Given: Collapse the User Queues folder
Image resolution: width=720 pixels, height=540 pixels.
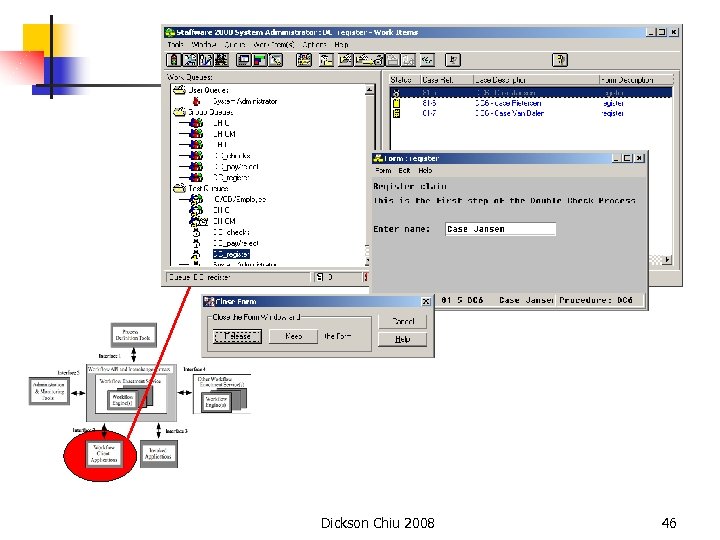Looking at the screenshot, I should [179, 90].
